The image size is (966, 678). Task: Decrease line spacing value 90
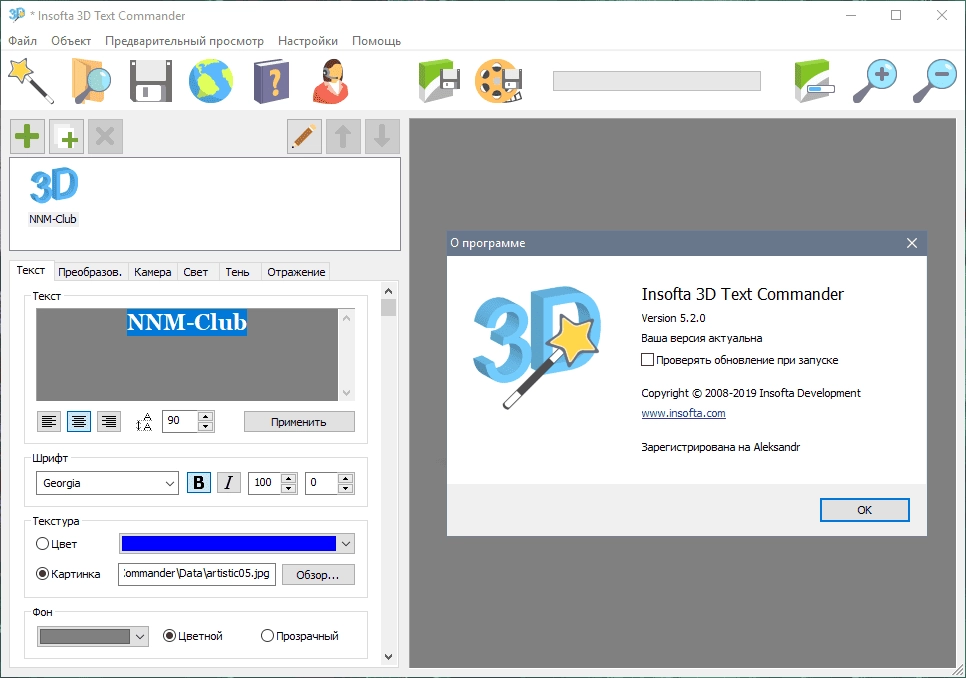(206, 427)
